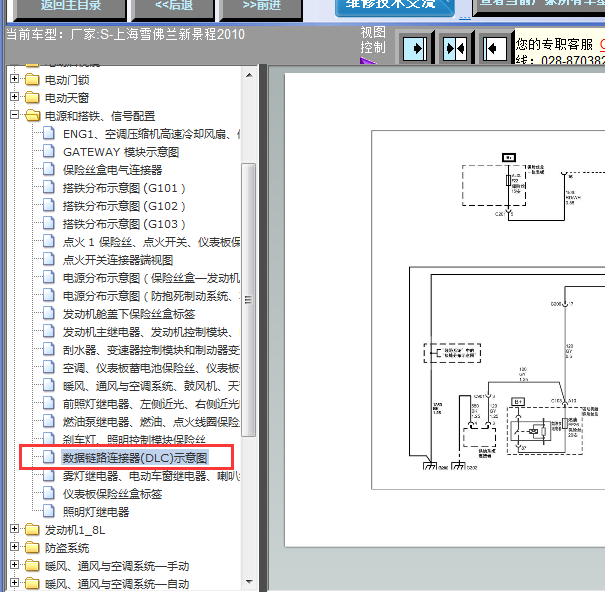Image resolution: width=605 pixels, height=592 pixels.
Task: Open 发动机舱盖下保险丝盒标签 item
Action: (x=129, y=314)
